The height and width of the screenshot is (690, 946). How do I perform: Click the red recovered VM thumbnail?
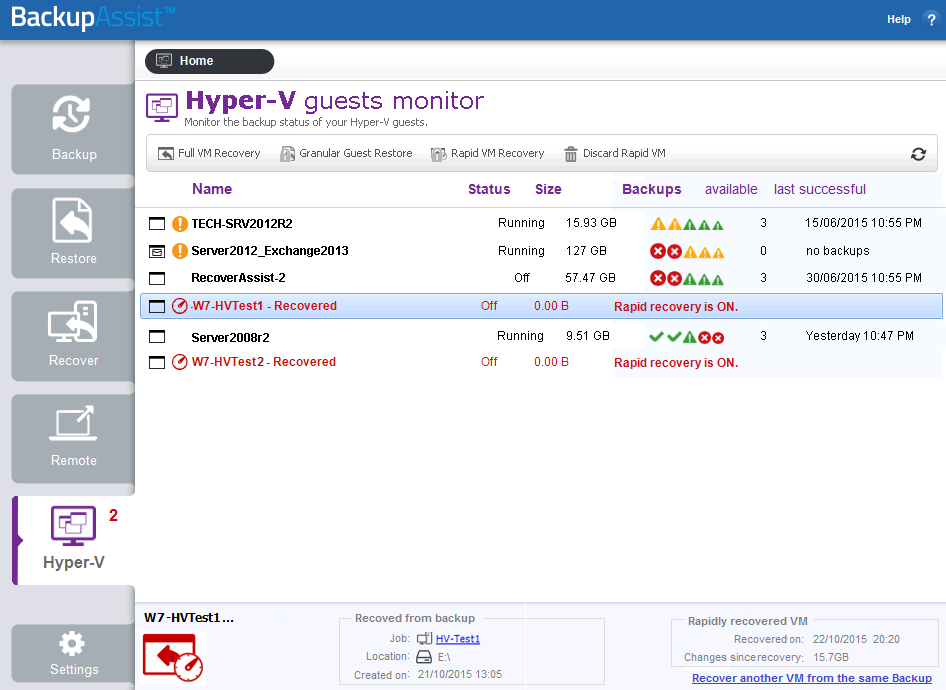(x=173, y=658)
